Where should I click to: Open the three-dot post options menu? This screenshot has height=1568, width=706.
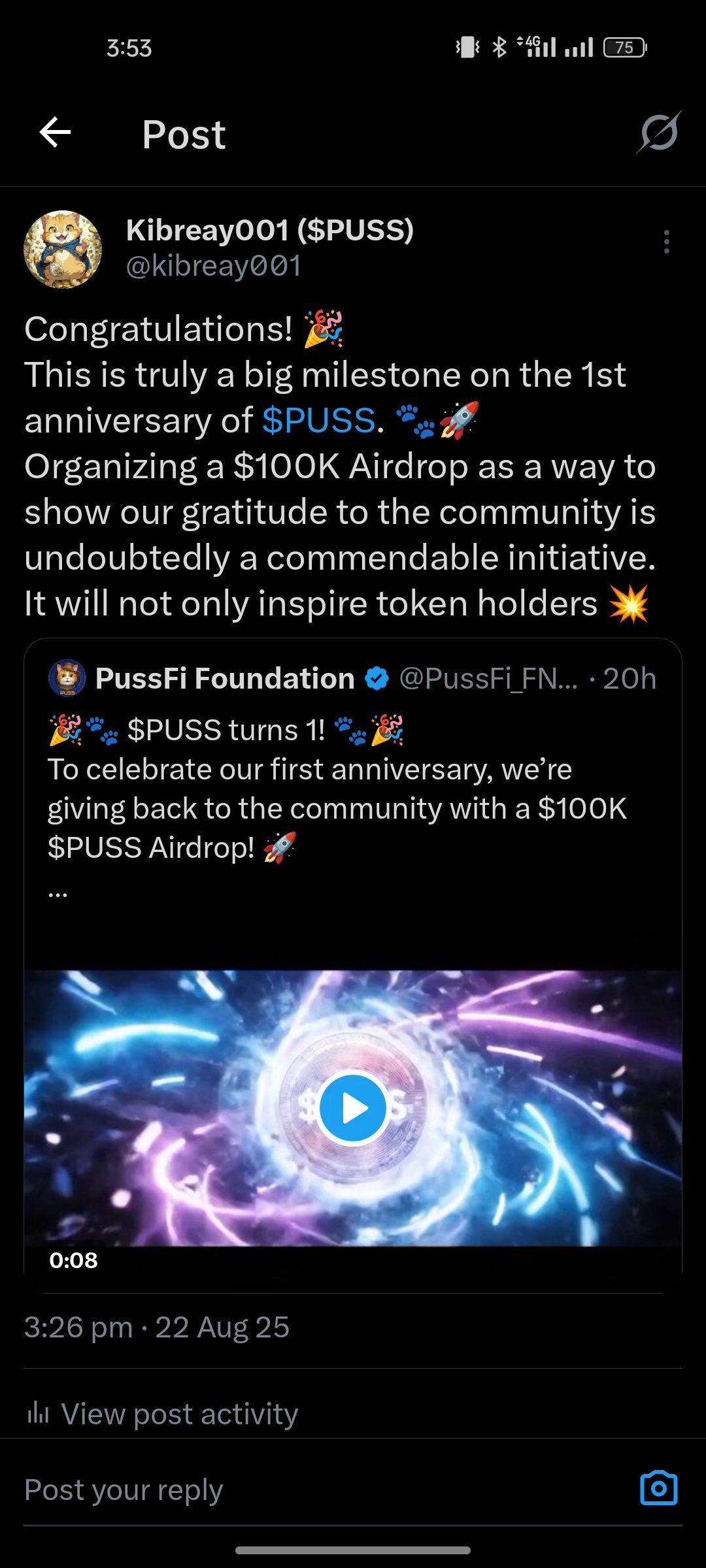(x=666, y=242)
